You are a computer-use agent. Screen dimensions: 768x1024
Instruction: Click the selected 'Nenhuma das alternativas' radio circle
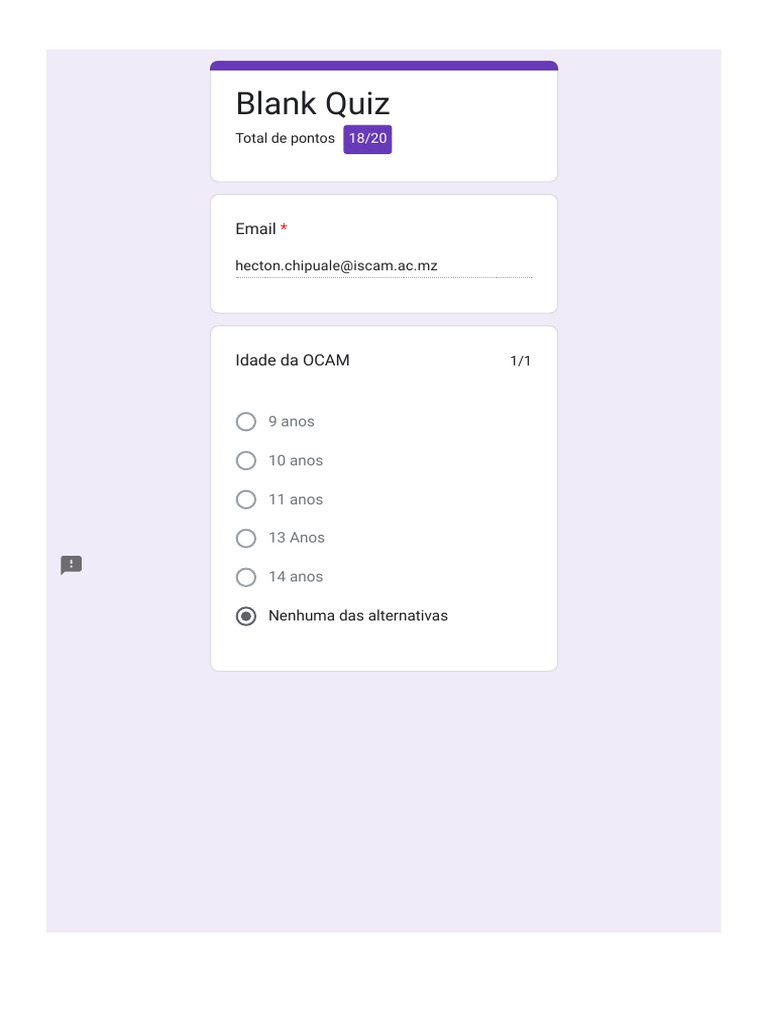point(246,616)
